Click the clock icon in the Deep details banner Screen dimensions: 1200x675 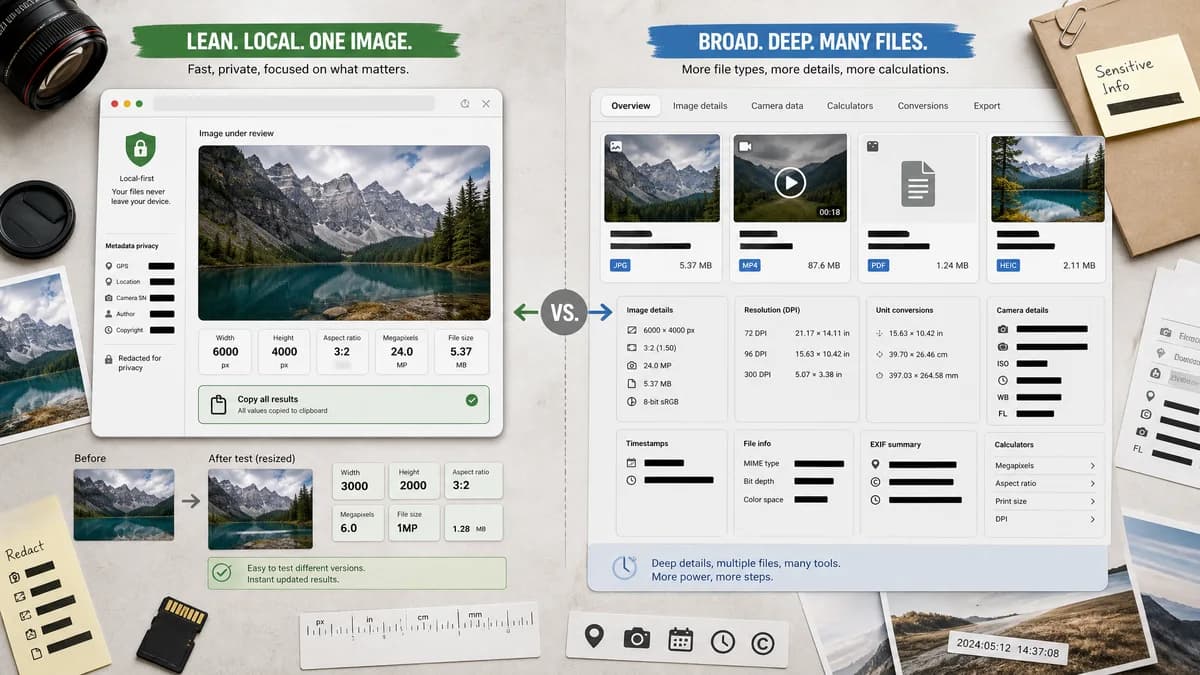[625, 567]
